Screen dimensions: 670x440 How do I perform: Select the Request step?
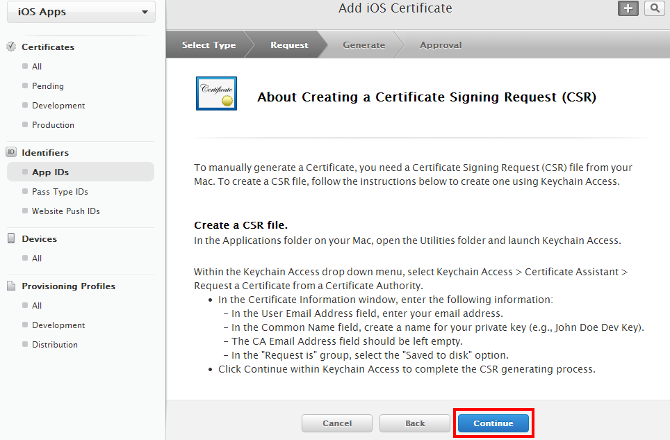[289, 45]
